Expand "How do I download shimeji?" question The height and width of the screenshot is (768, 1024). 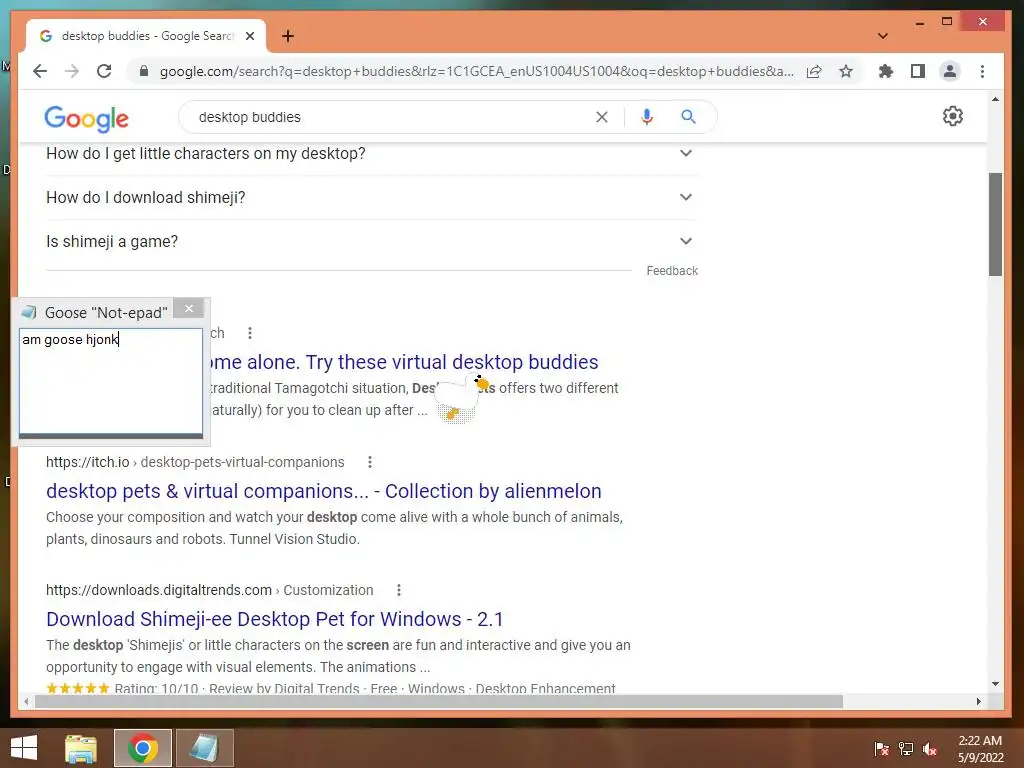coord(371,197)
